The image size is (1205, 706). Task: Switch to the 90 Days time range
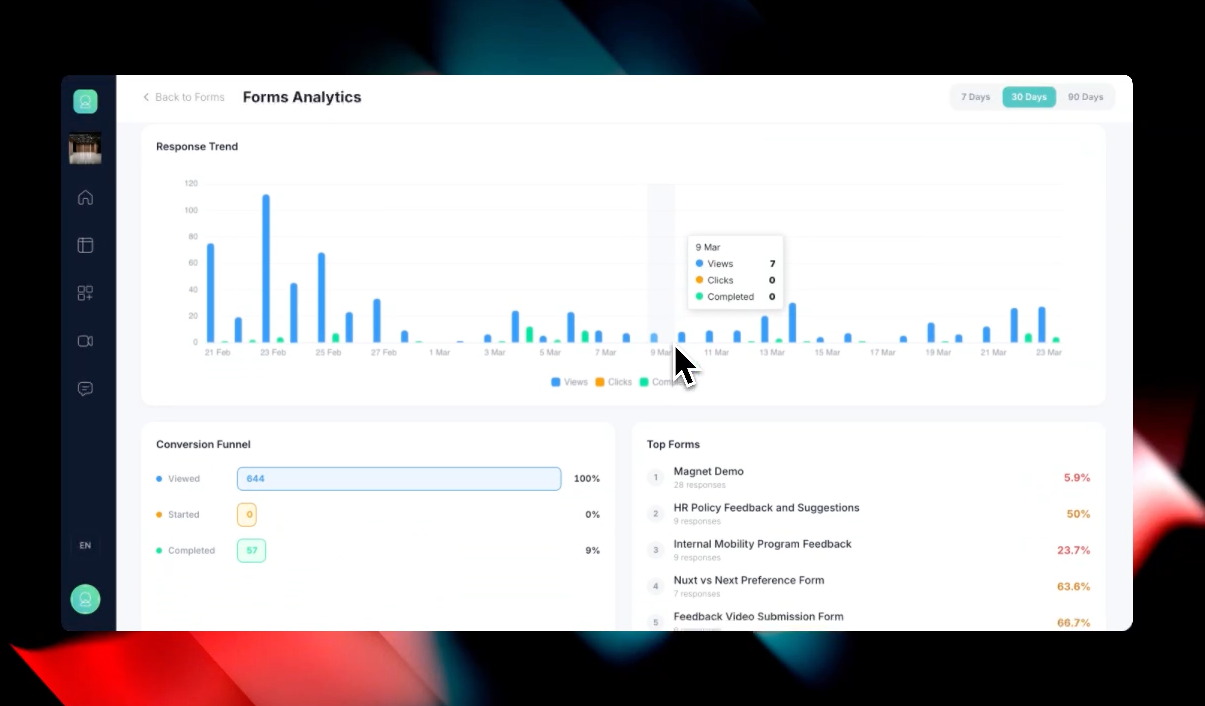tap(1086, 96)
